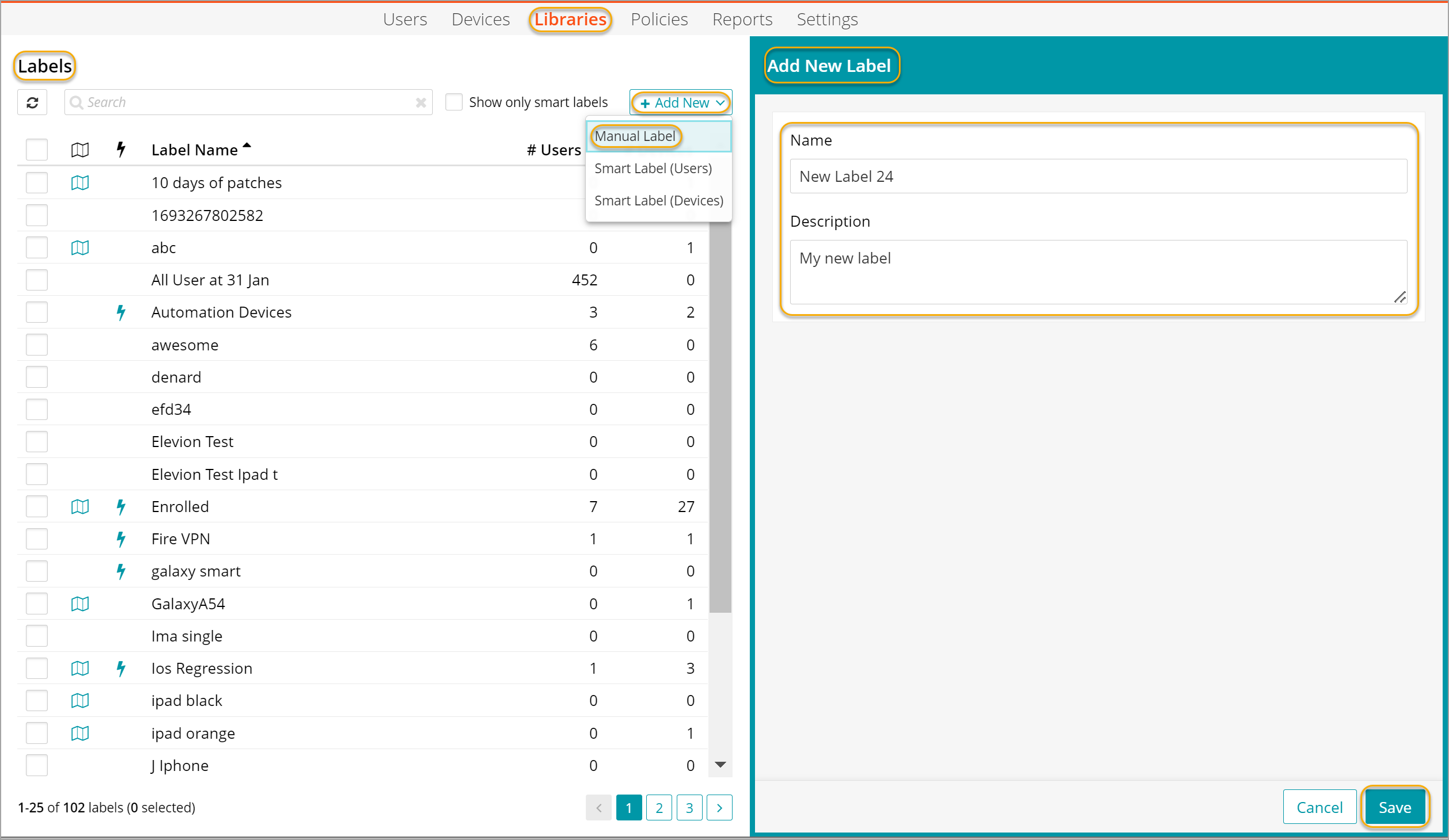The height and width of the screenshot is (840, 1449).
Task: Enable Show only smart labels checkbox
Action: coord(454,102)
